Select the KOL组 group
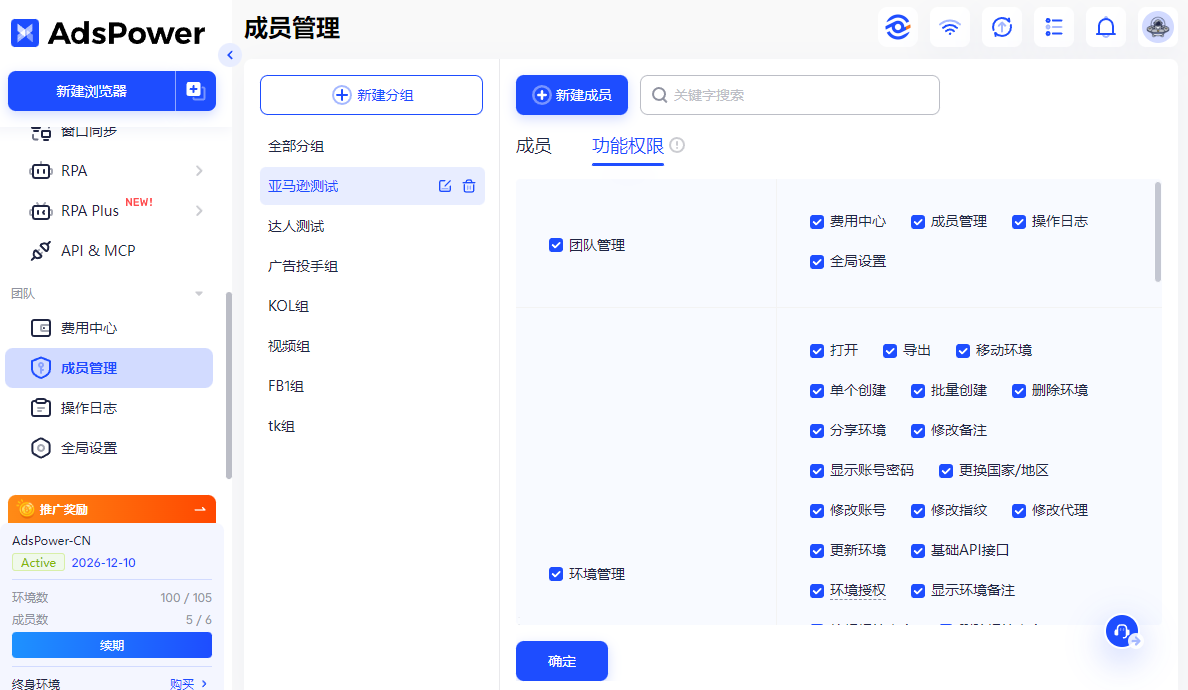The height and width of the screenshot is (690, 1188). tap(372, 306)
